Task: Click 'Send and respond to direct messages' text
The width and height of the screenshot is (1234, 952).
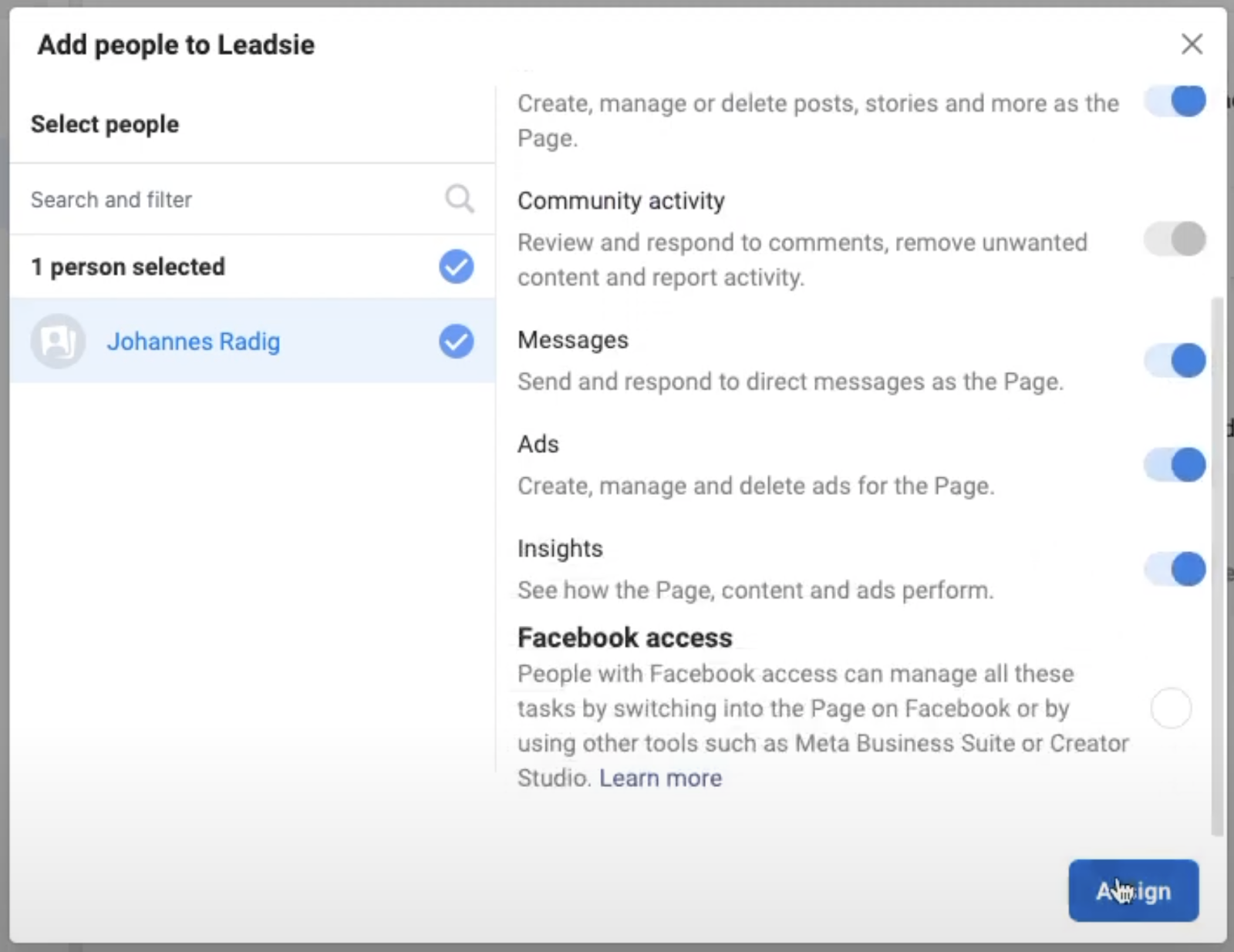Action: pos(791,382)
